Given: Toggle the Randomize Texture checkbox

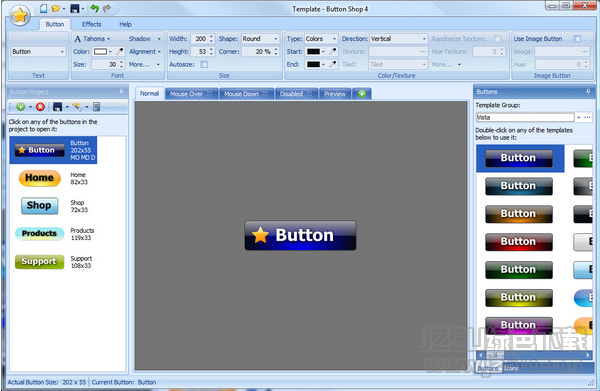Looking at the screenshot, I should tap(497, 39).
